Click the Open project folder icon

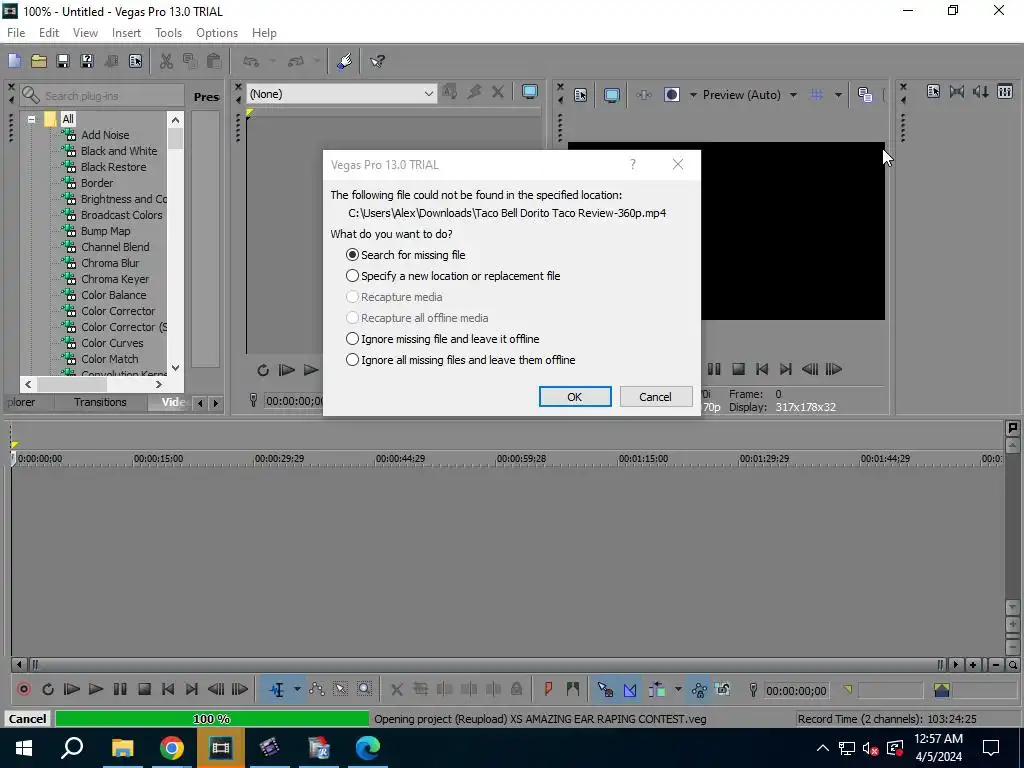[x=39, y=61]
